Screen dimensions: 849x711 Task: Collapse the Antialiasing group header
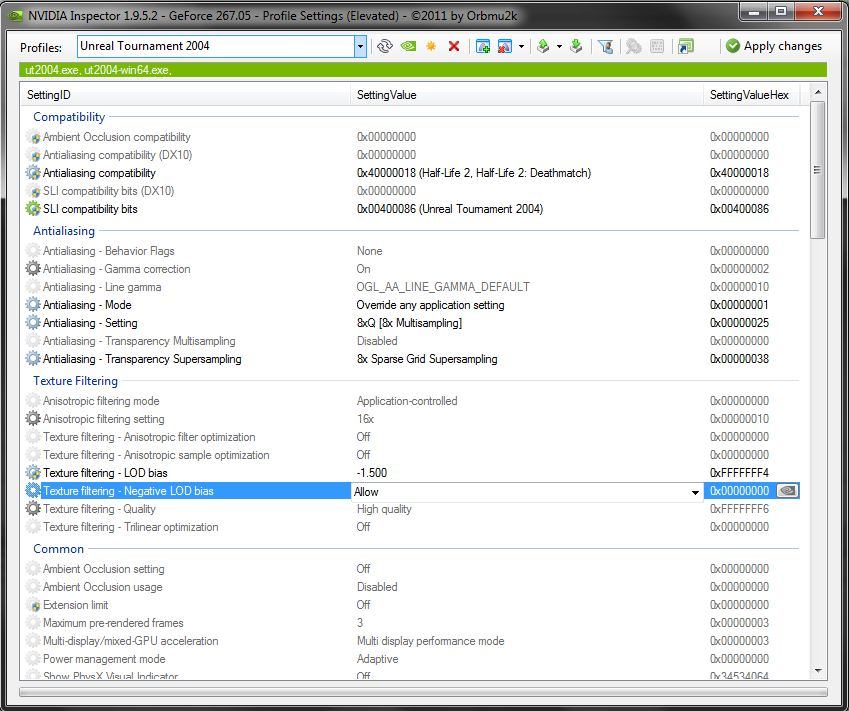click(x=64, y=231)
